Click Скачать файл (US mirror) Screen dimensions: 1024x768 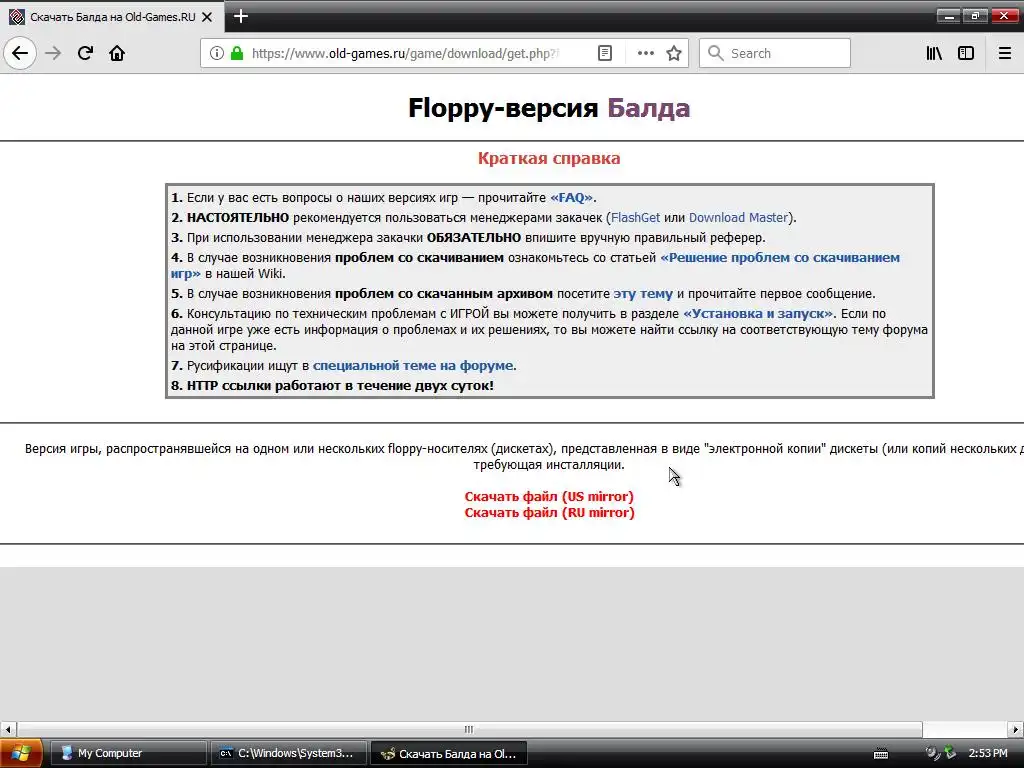[549, 496]
